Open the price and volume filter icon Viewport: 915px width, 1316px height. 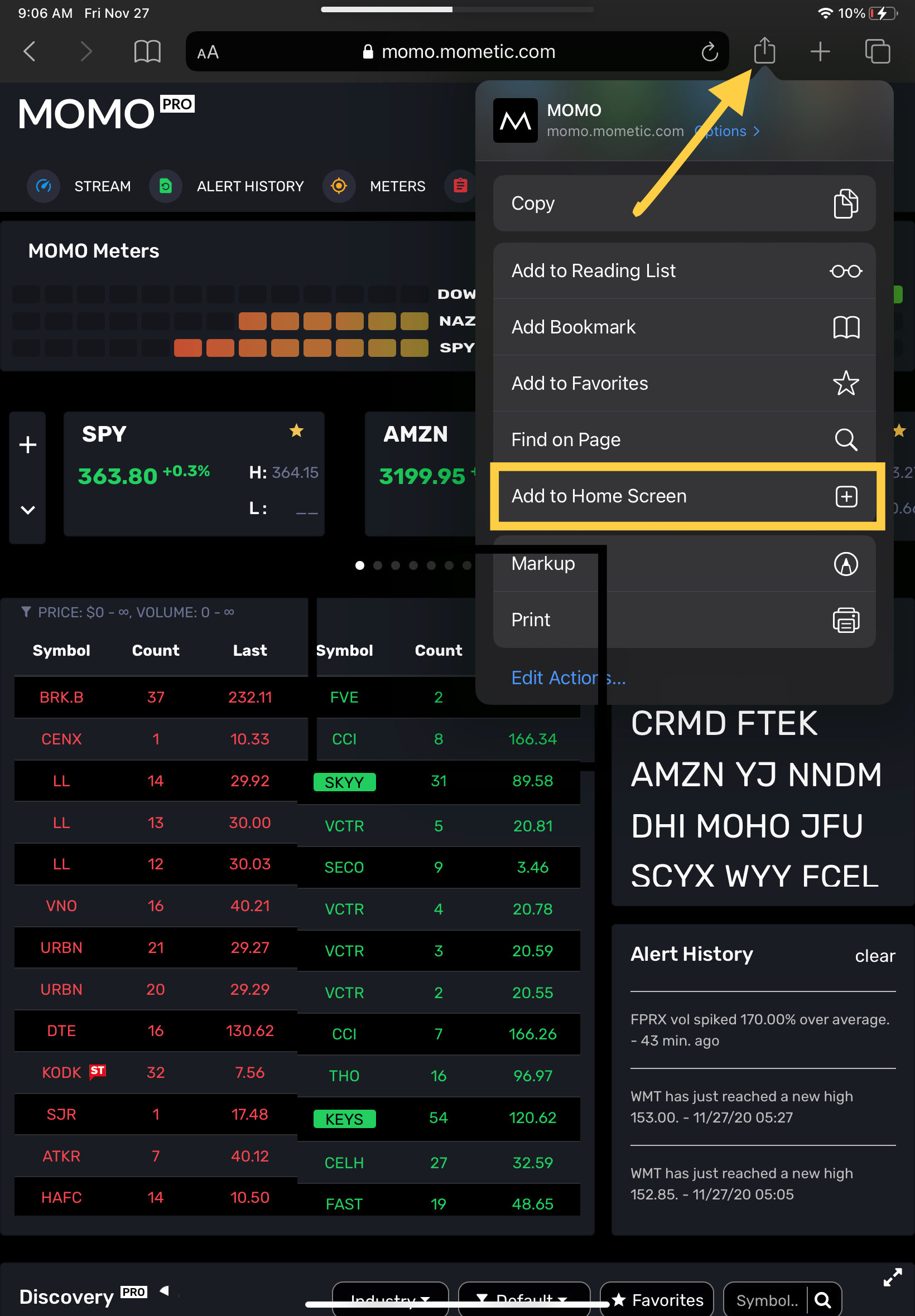pyautogui.click(x=26, y=612)
